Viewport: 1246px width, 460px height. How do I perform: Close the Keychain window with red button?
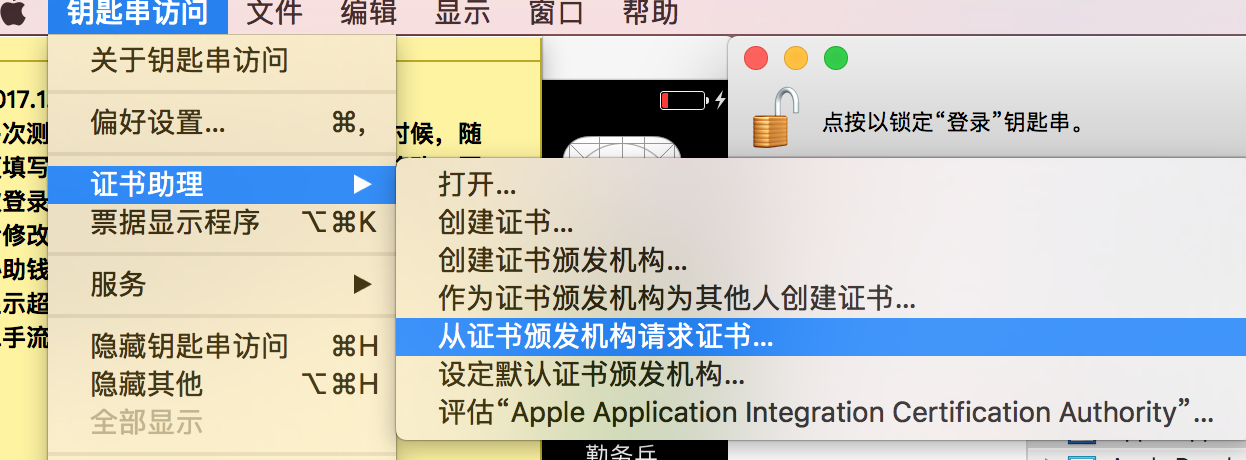pyautogui.click(x=756, y=58)
